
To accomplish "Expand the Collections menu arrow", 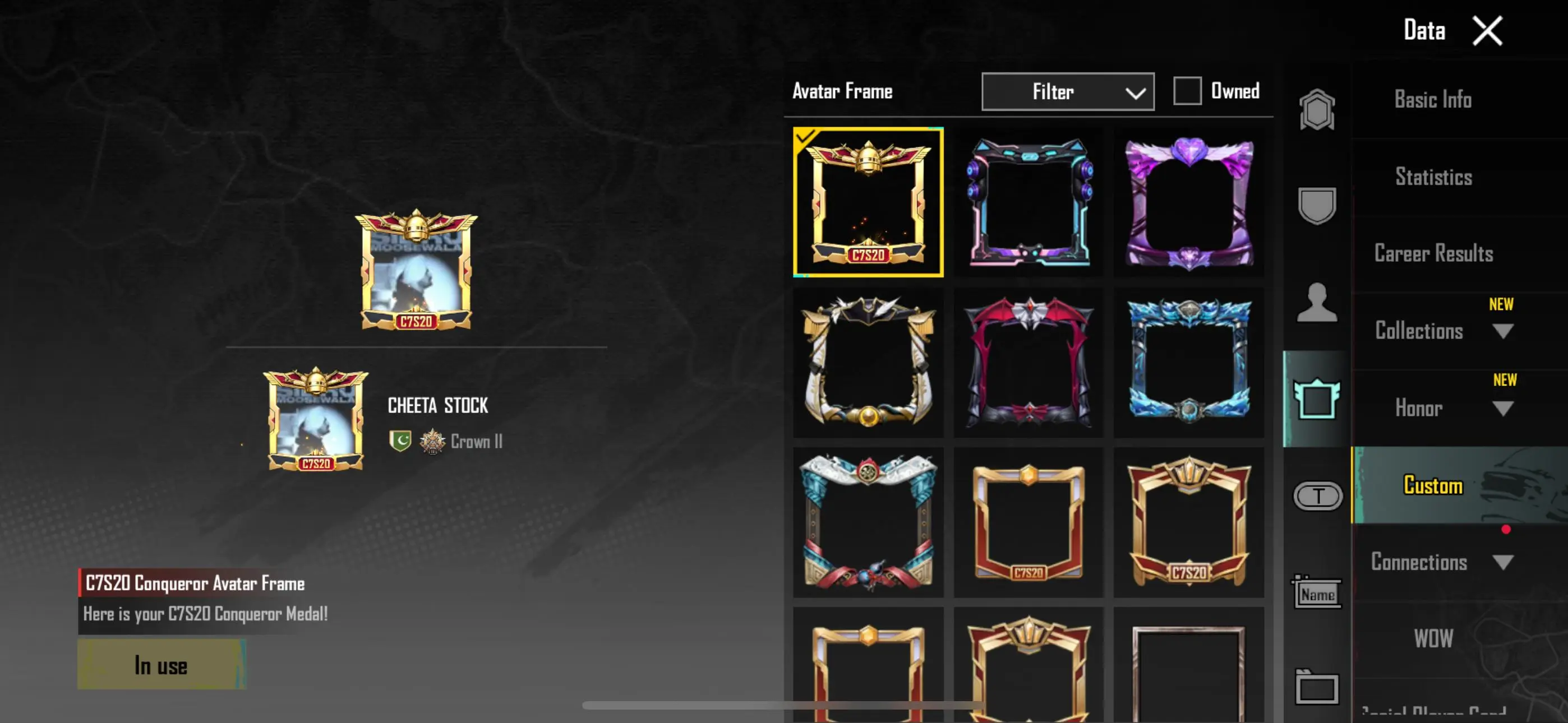I will click(1503, 331).
